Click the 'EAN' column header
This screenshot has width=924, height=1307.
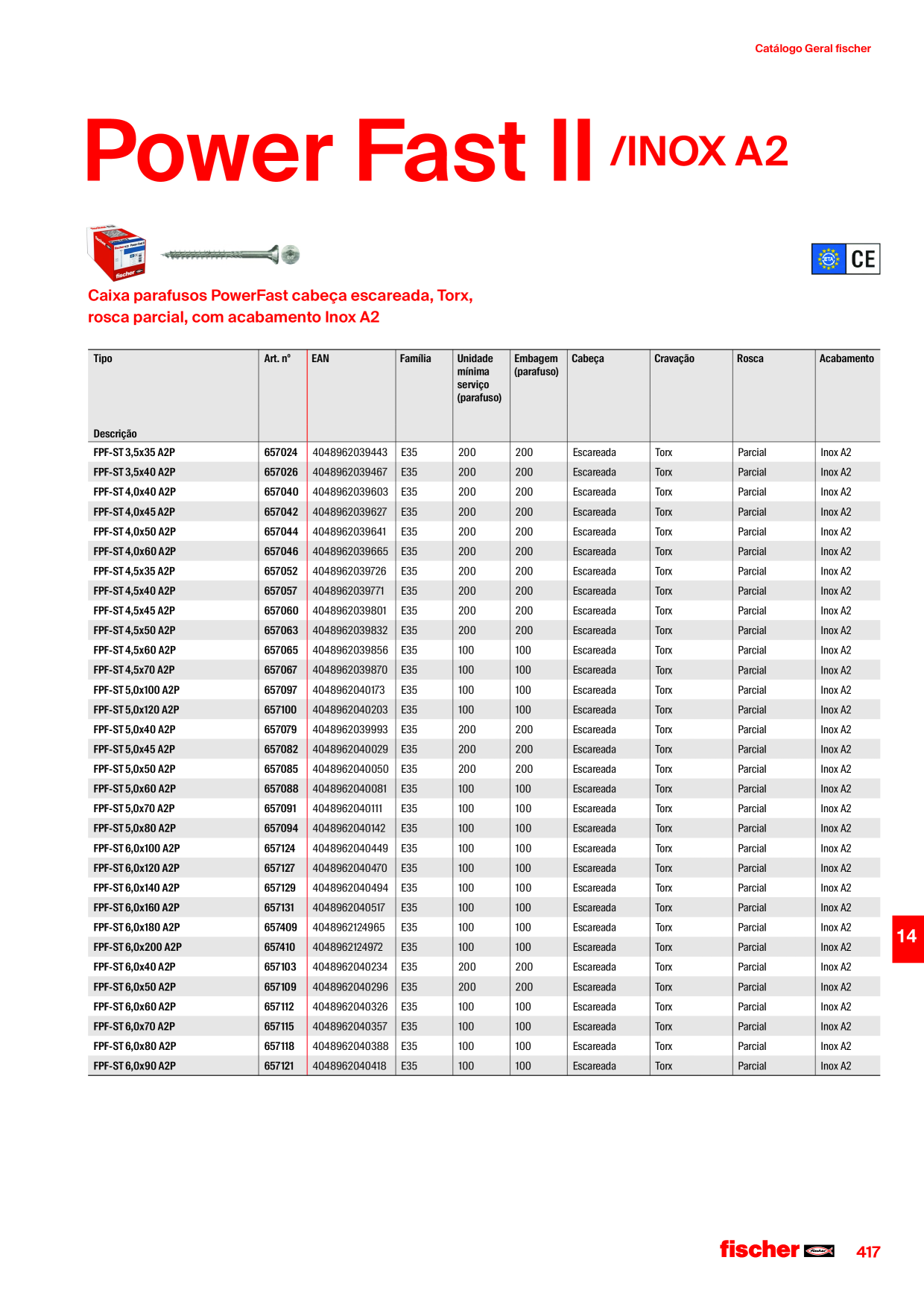[x=320, y=358]
